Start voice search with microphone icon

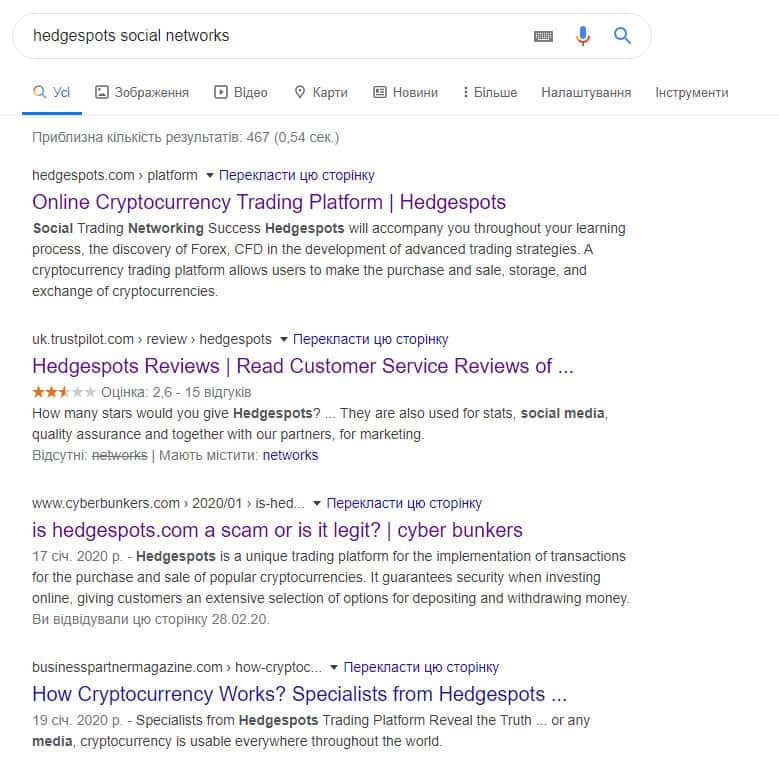(x=583, y=36)
